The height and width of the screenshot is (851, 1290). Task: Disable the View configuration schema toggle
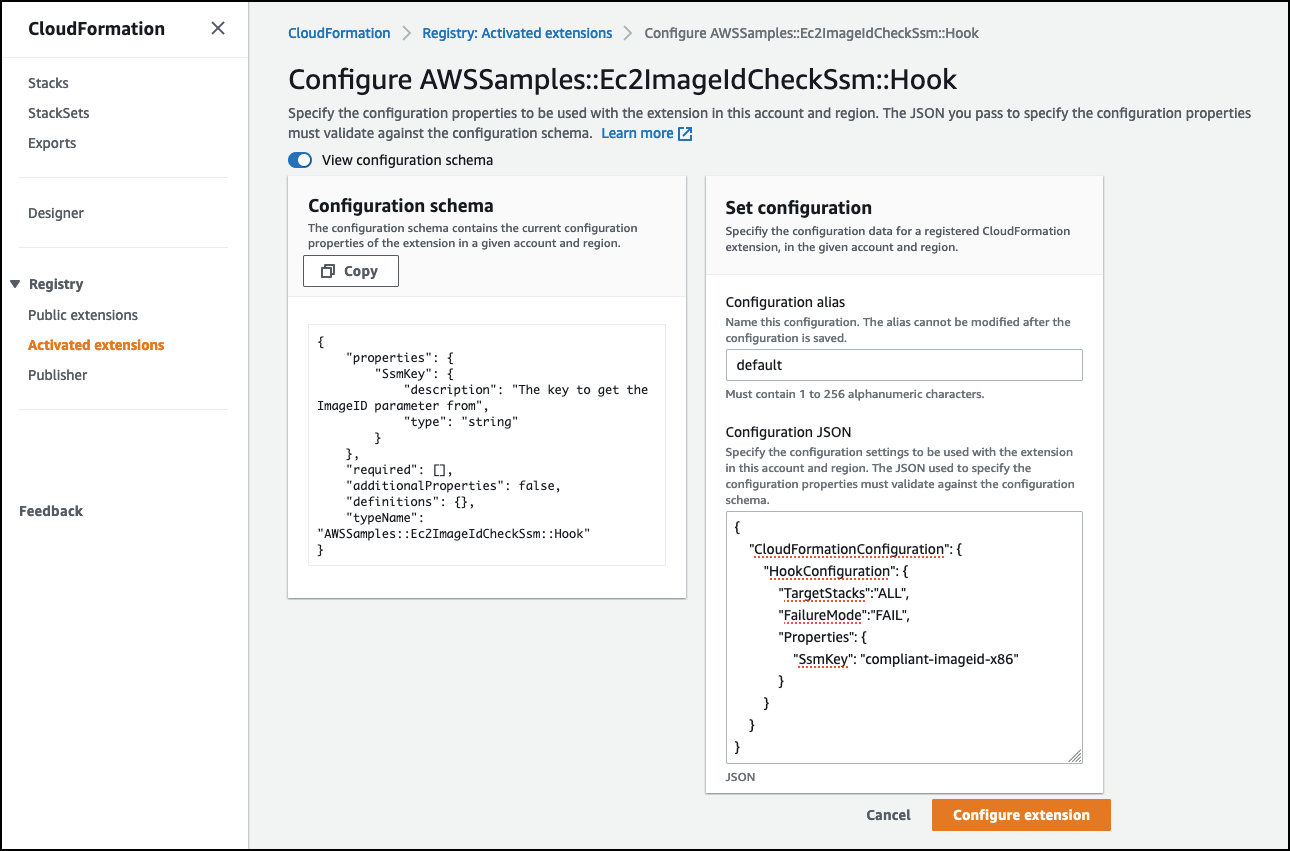pos(299,159)
